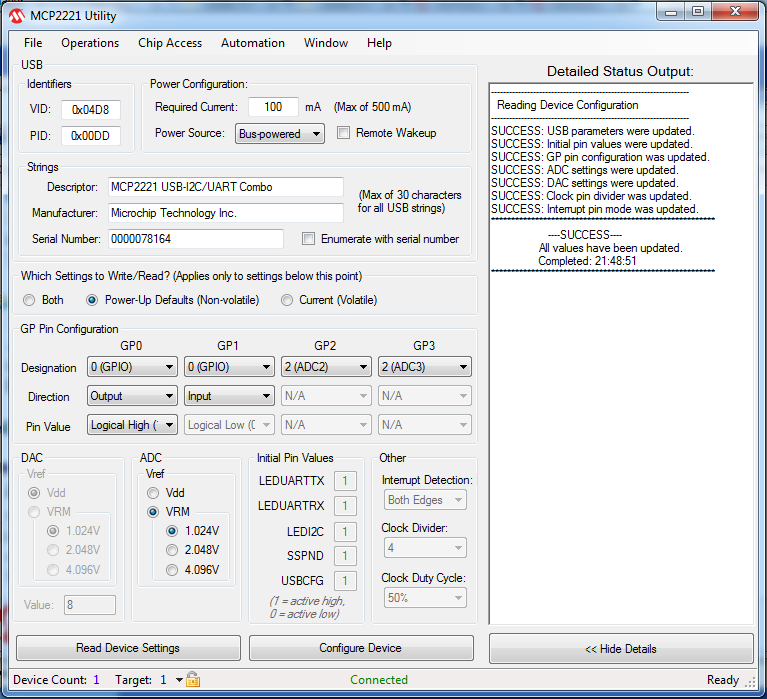Maximize the MCP2221 Utility window
This screenshot has height=699, width=767.
point(698,12)
